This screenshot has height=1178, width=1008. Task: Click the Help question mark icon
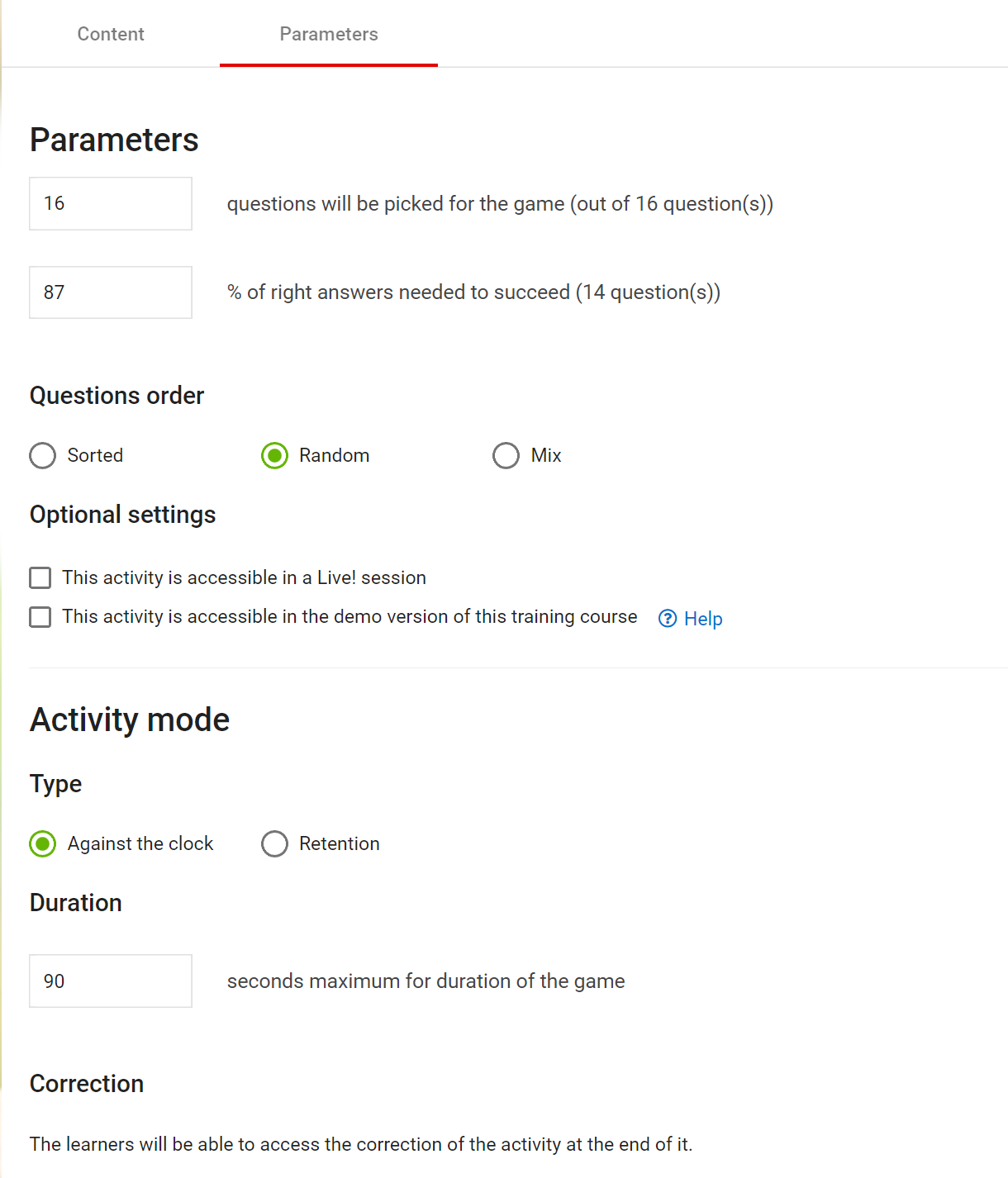click(x=668, y=619)
